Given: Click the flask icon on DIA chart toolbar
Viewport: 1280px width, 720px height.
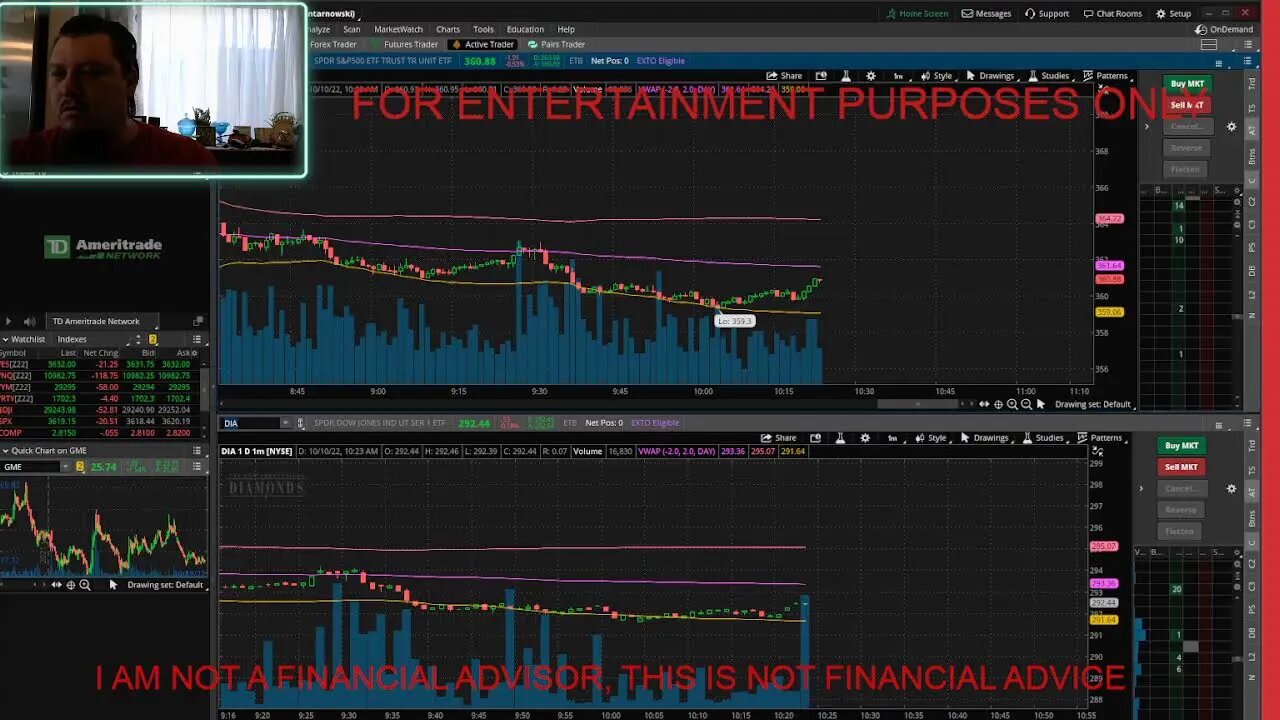Looking at the screenshot, I should [x=841, y=438].
